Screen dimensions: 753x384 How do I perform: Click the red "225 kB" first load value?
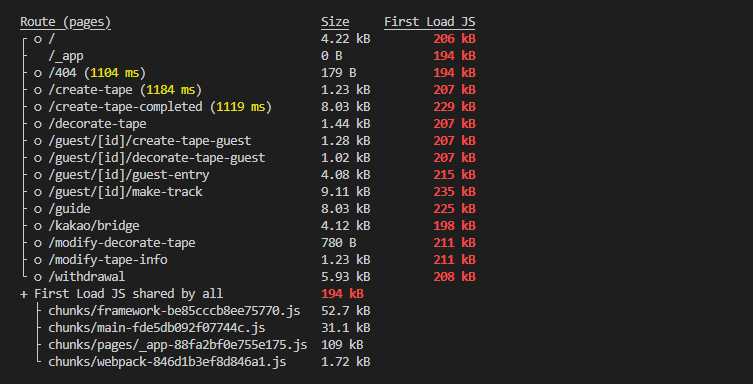click(454, 209)
